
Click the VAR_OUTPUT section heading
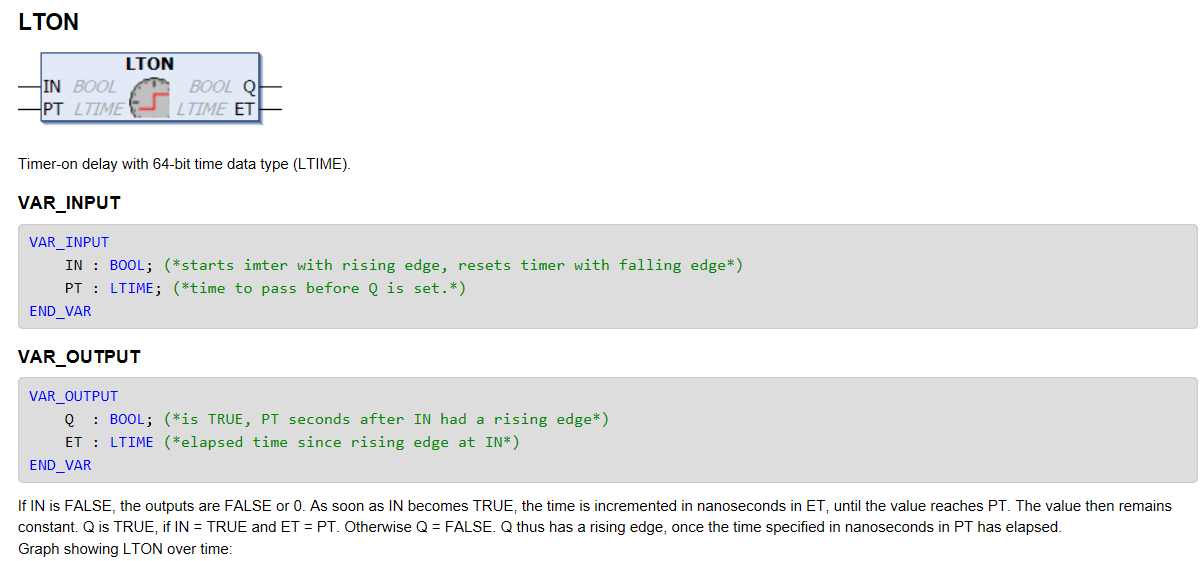coord(79,357)
